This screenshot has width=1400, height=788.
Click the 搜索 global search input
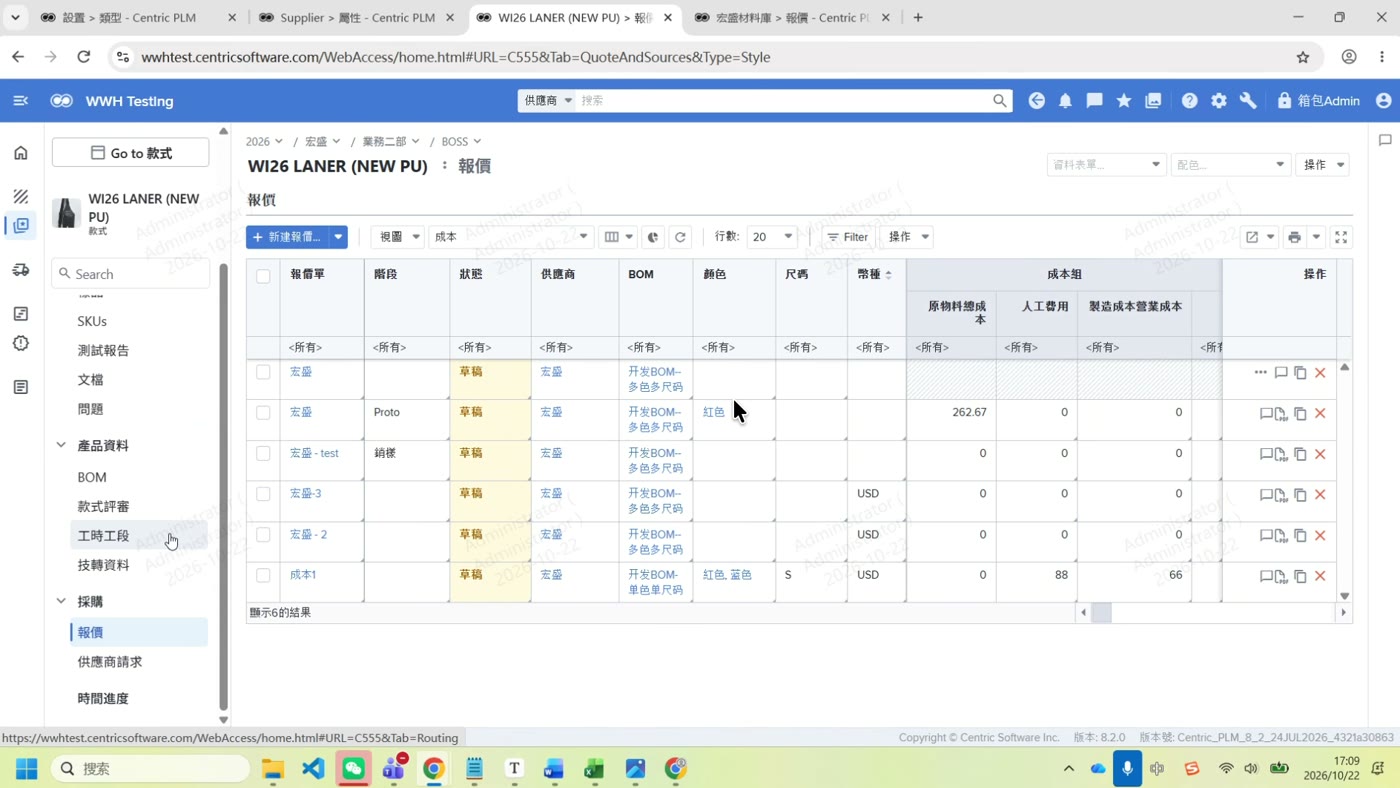click(785, 101)
